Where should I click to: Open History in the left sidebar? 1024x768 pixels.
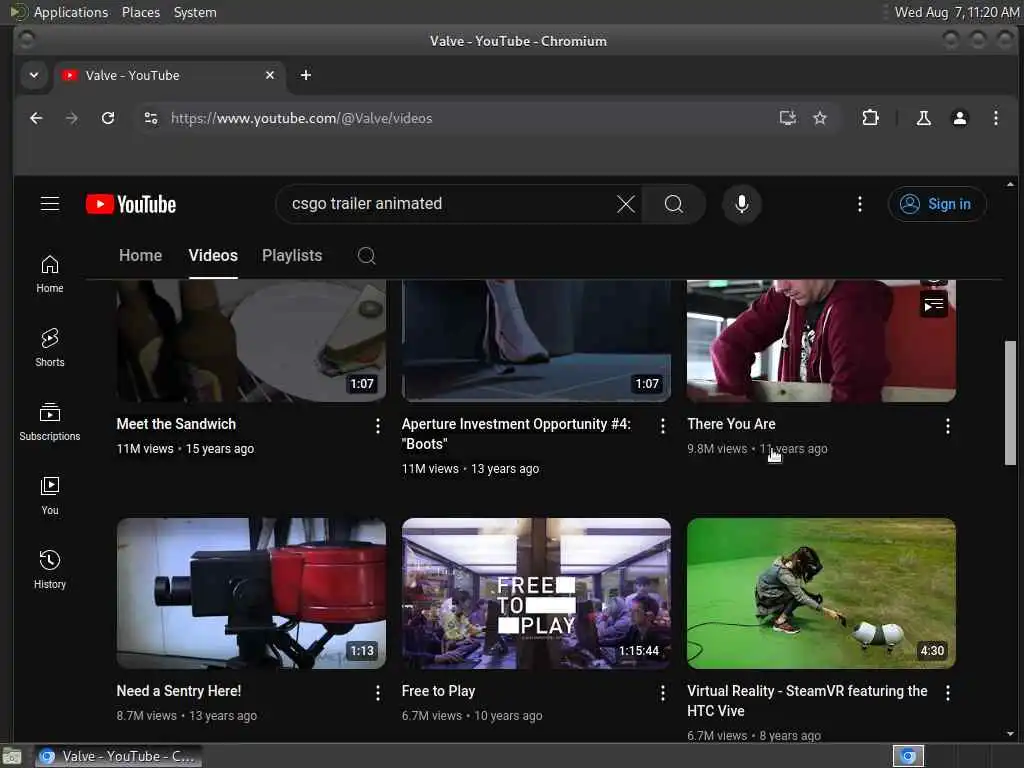[x=50, y=570]
